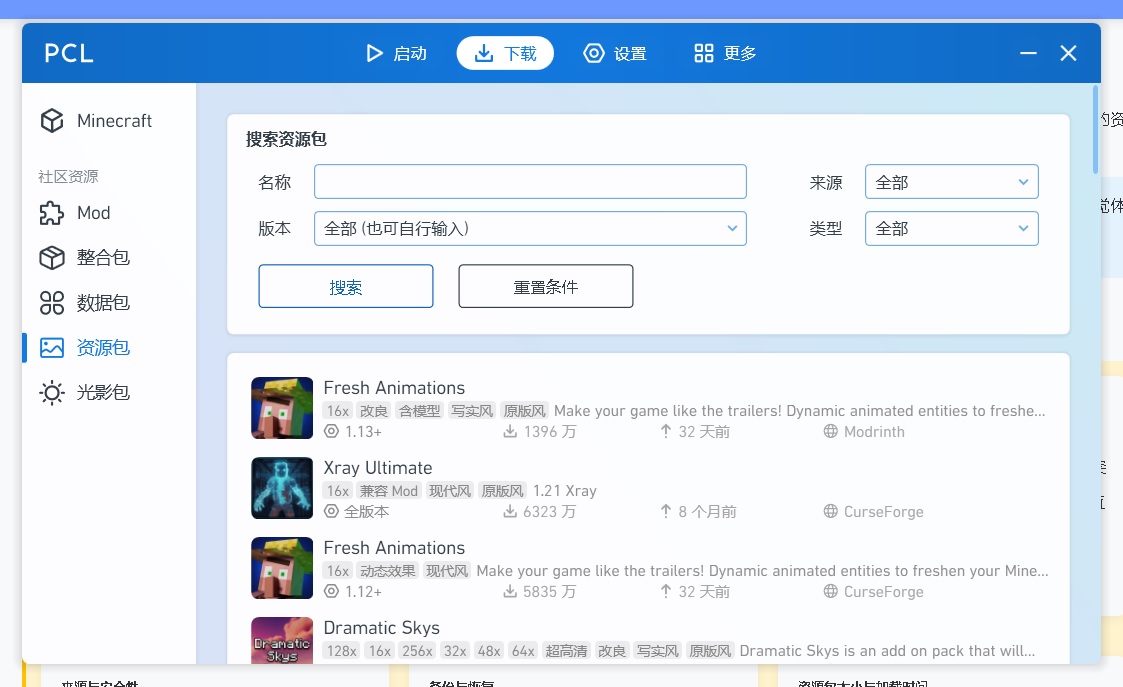Screen dimensions: 1123x687
Task: Click the 搜索 search button
Action: click(345, 286)
